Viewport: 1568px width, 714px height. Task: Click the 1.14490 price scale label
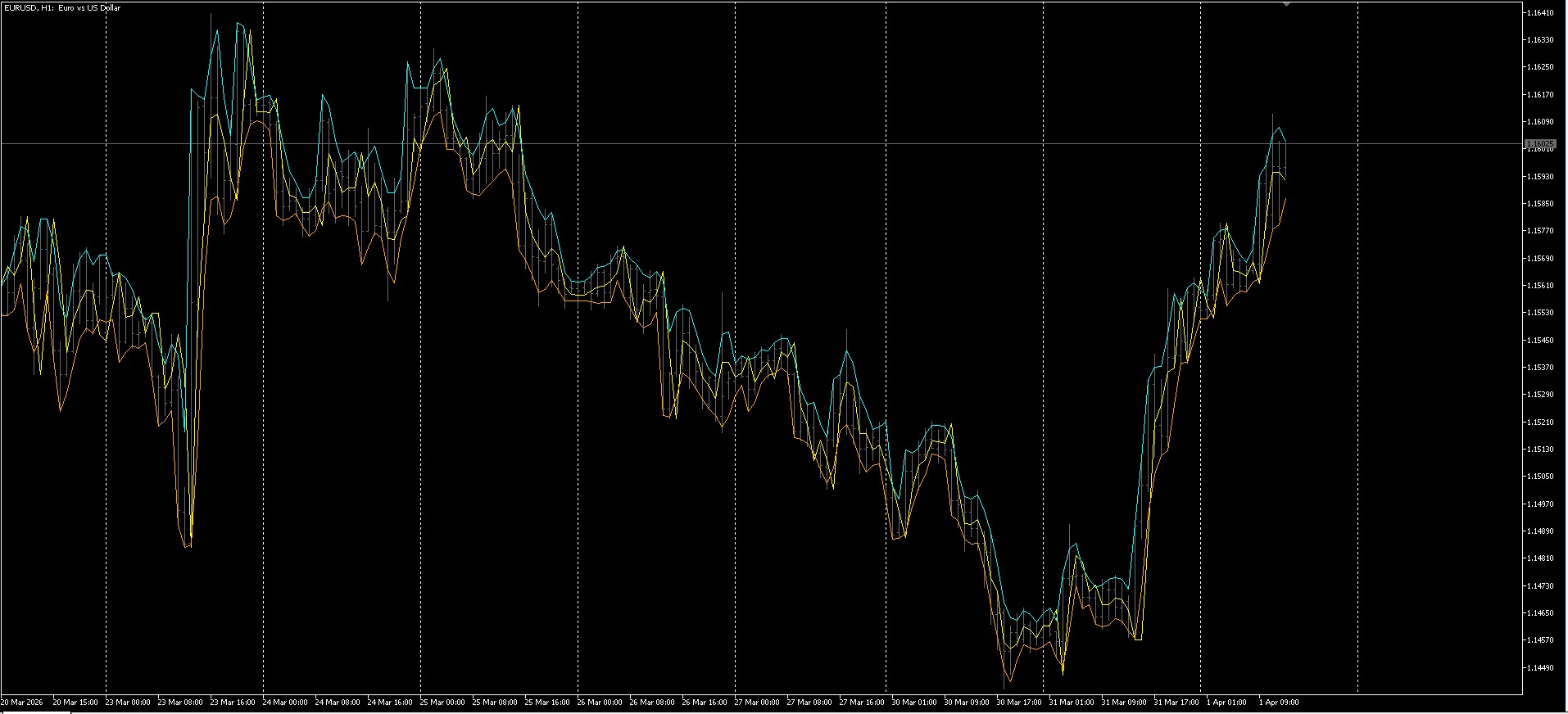(x=1540, y=667)
